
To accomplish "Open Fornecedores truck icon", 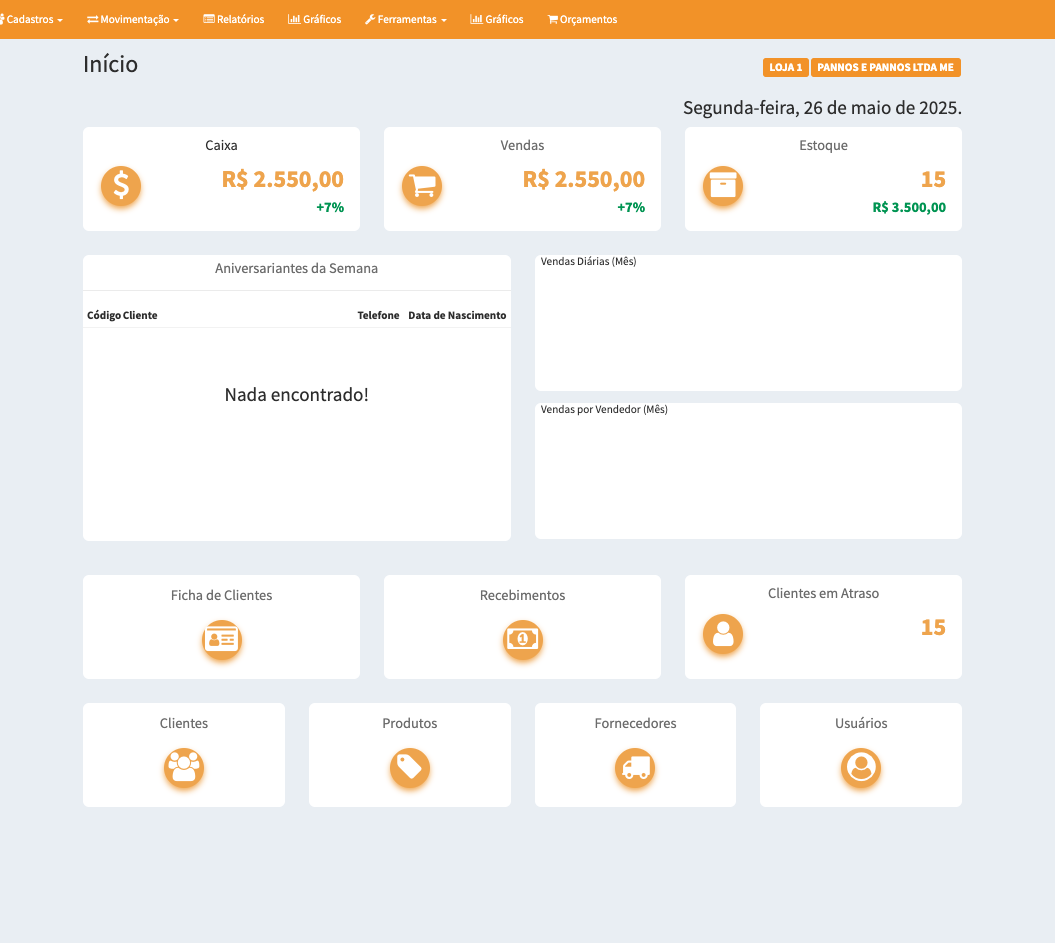I will click(x=635, y=767).
